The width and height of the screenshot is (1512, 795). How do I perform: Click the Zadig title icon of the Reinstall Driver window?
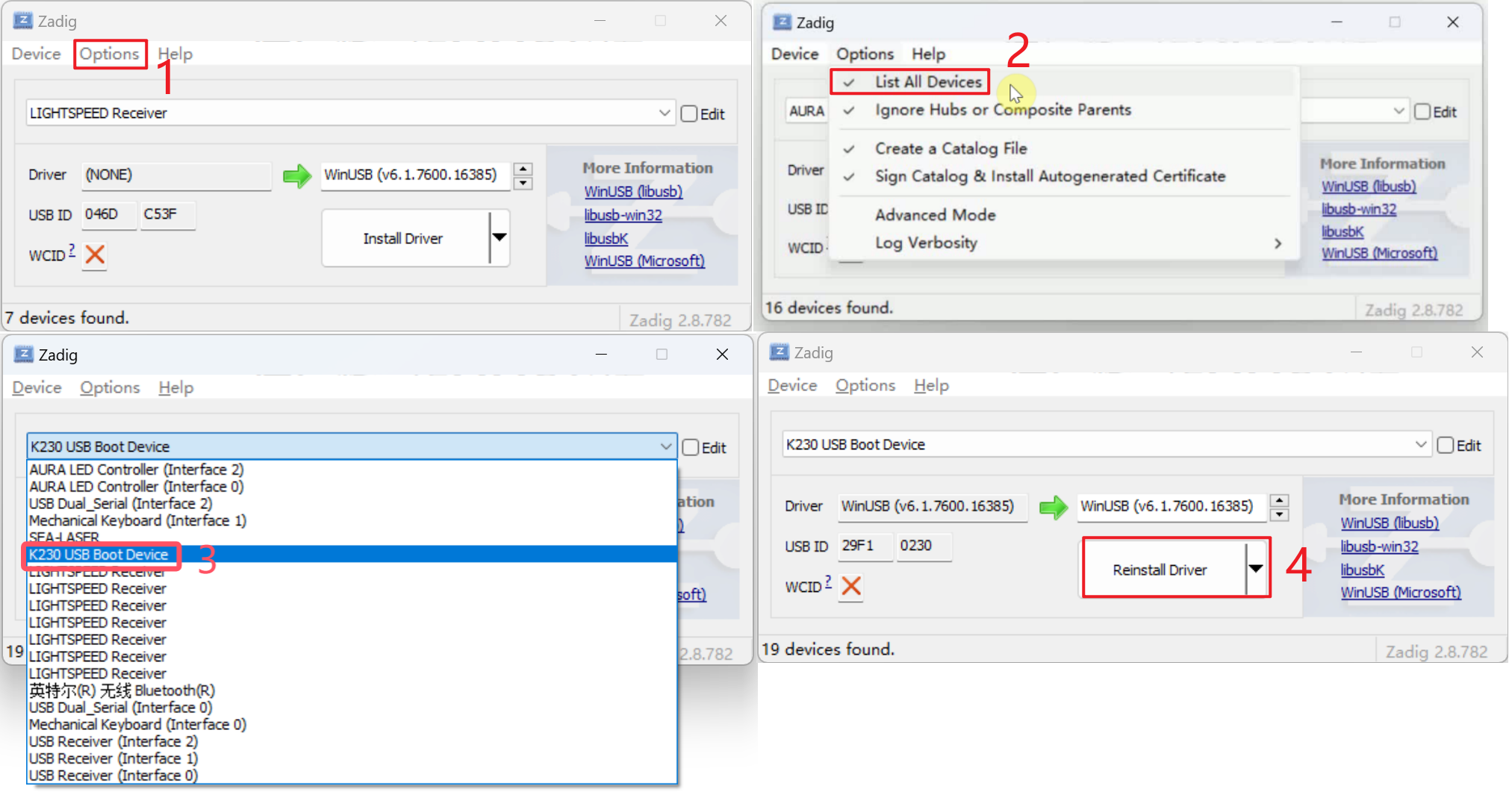click(x=780, y=352)
